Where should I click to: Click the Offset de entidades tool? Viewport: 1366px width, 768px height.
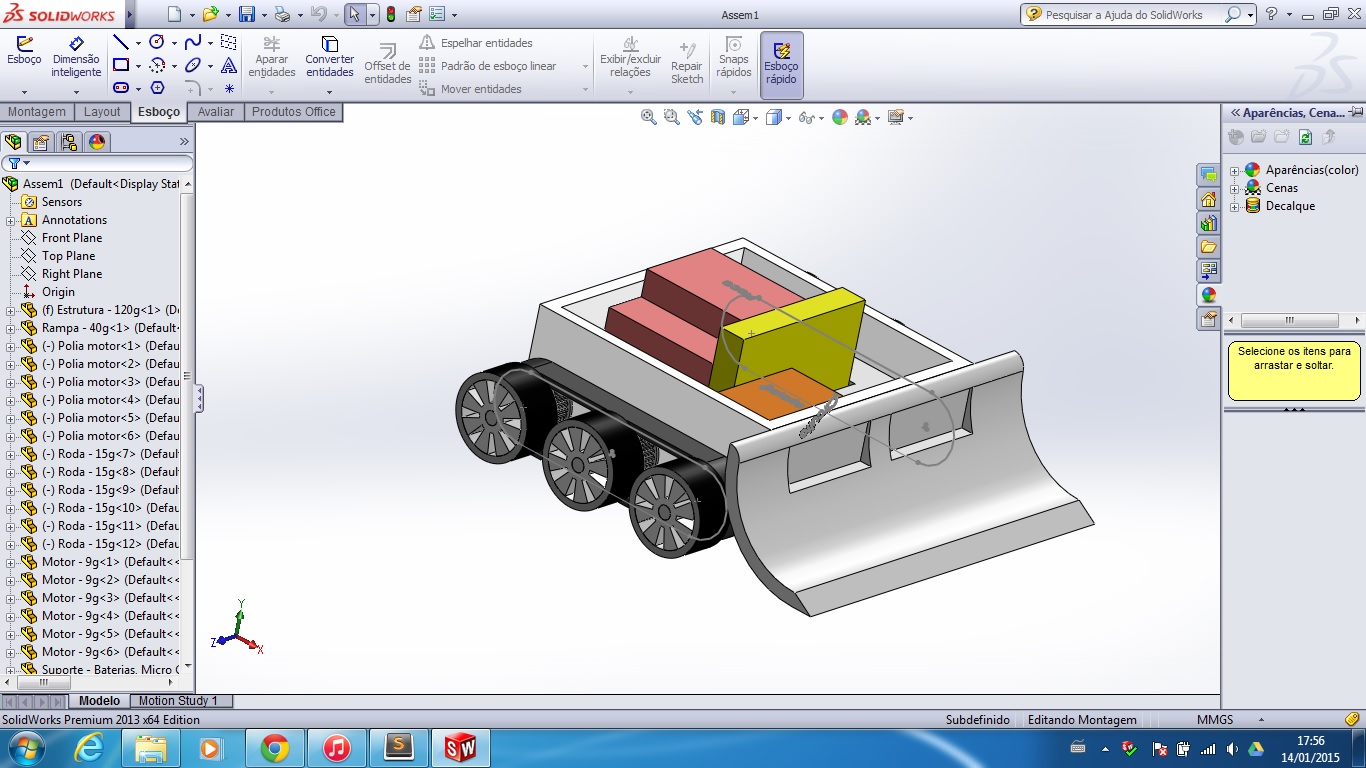[x=387, y=64]
